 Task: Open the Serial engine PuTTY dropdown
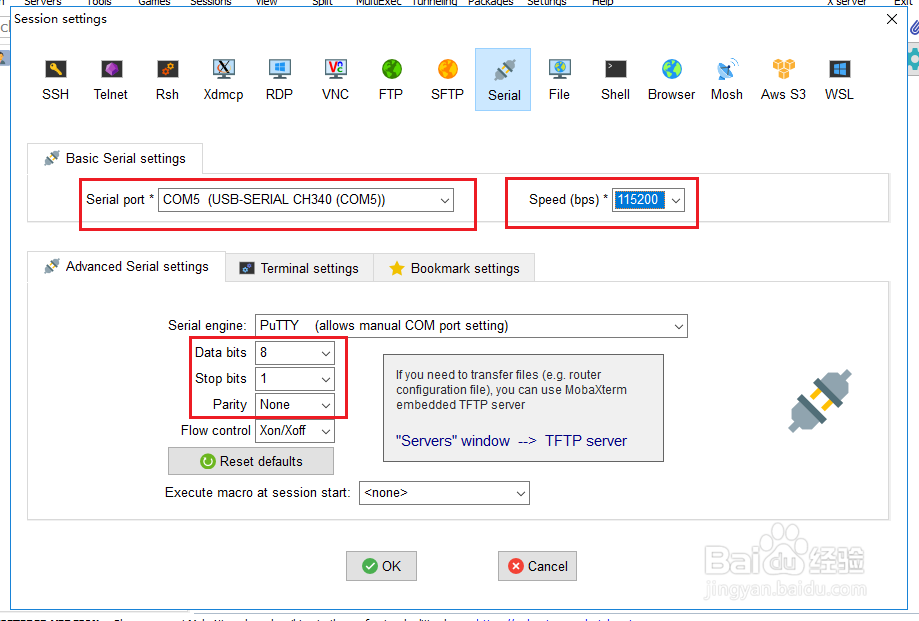click(471, 326)
